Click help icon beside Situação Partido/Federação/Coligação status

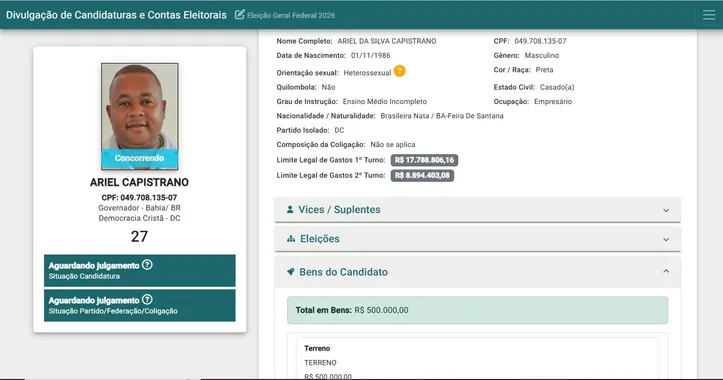(147, 299)
